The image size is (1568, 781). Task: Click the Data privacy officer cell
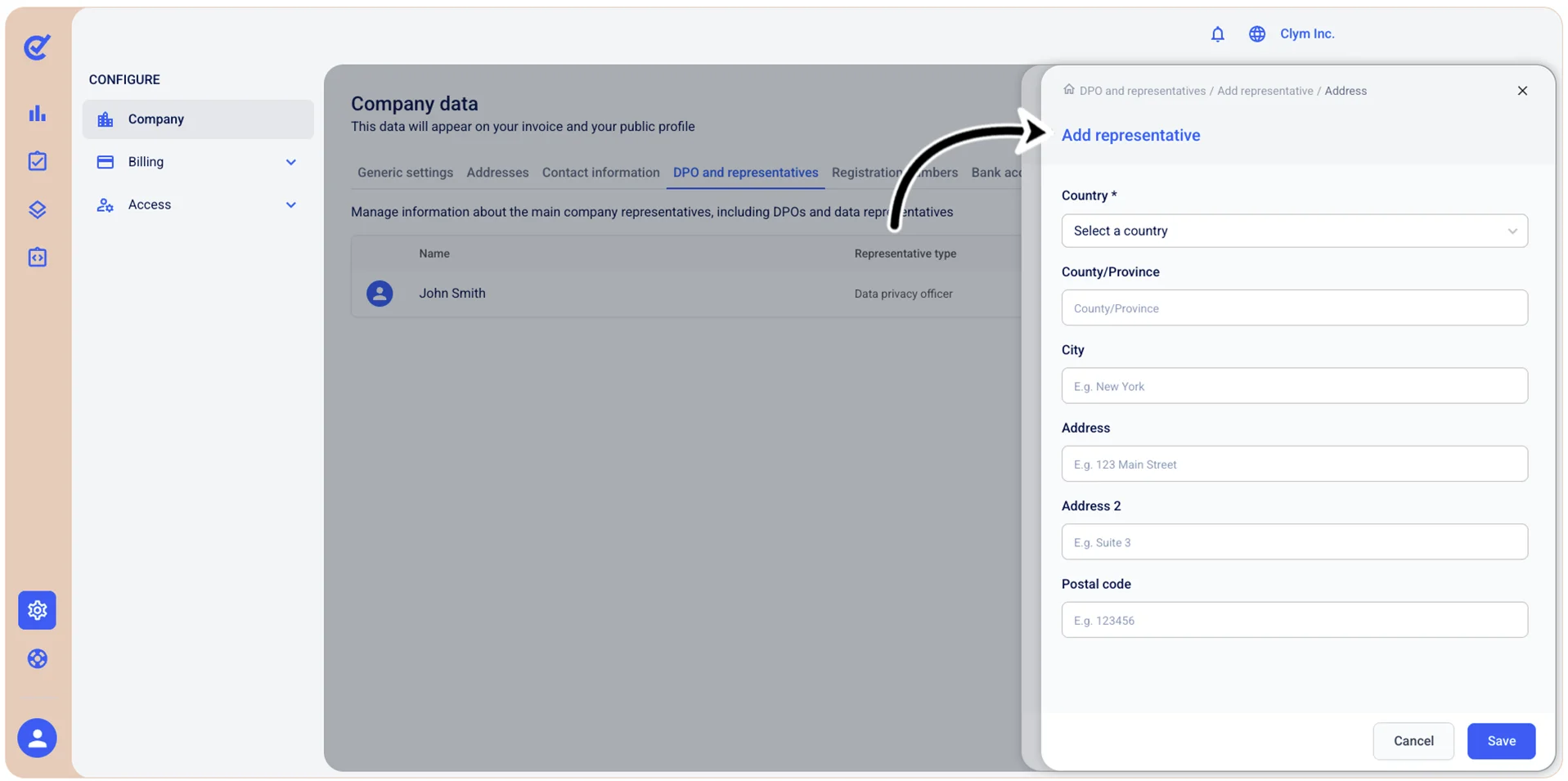click(x=903, y=294)
